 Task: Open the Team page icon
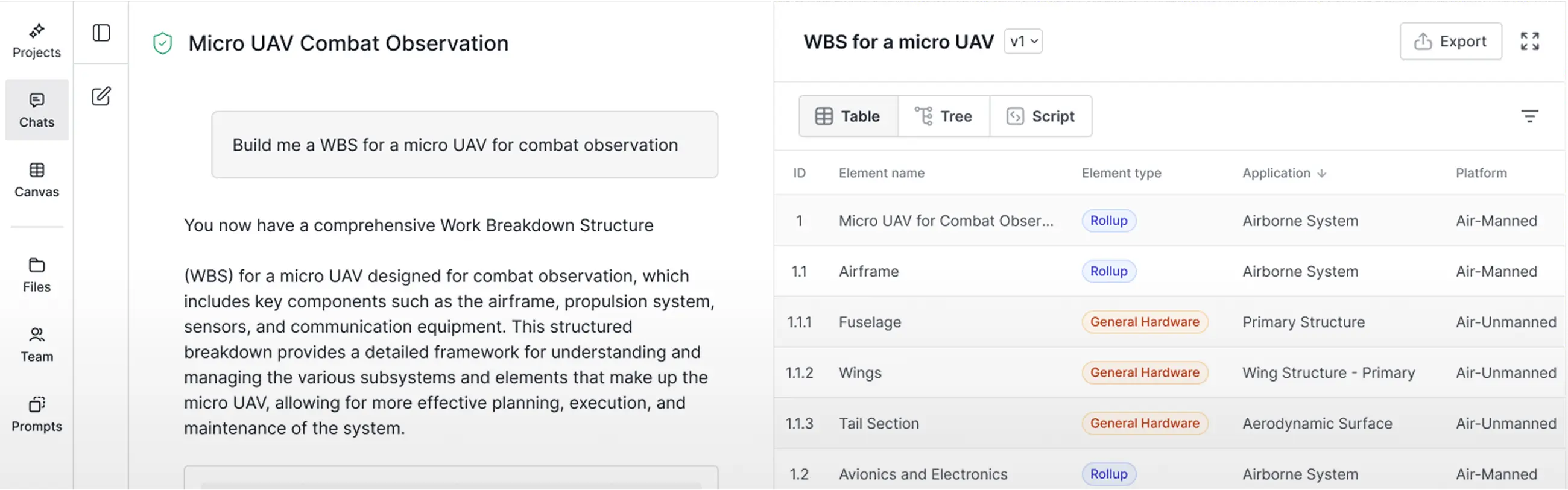(37, 345)
